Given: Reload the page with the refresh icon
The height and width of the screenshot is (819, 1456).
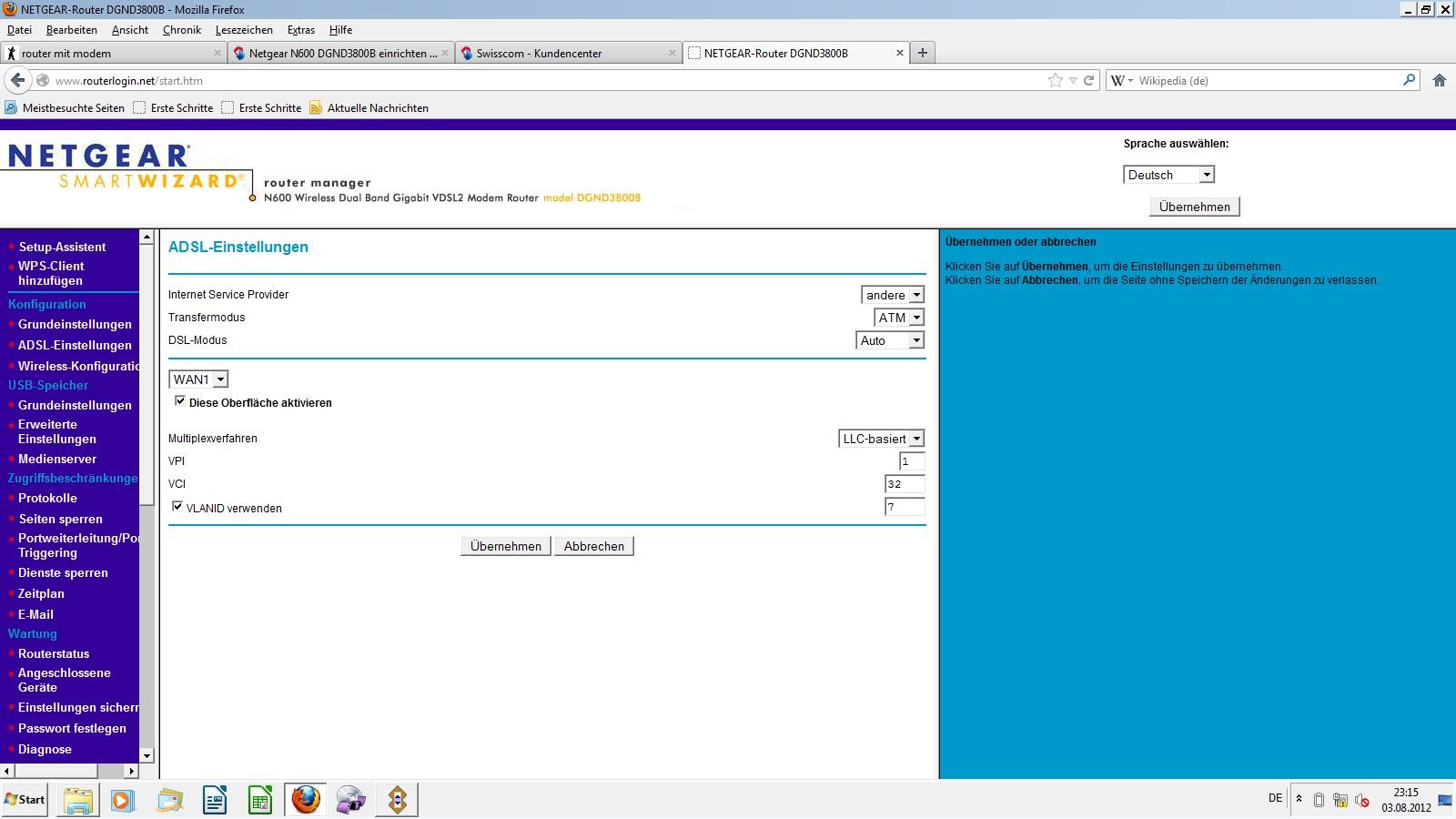Looking at the screenshot, I should pyautogui.click(x=1088, y=80).
